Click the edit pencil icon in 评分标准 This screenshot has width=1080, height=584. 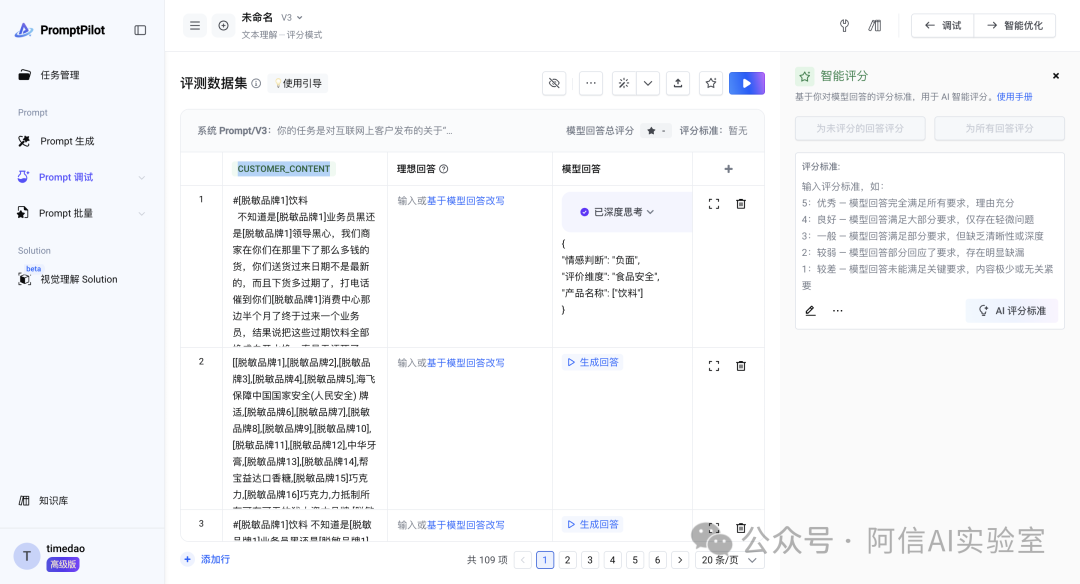811,311
